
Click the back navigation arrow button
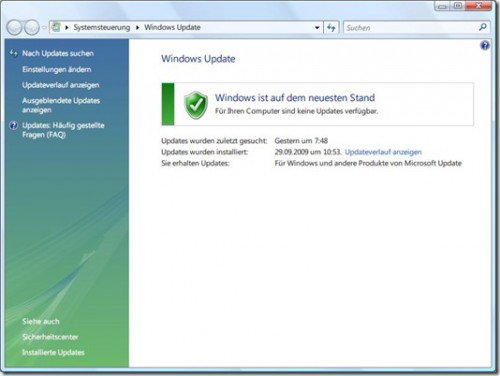[x=14, y=27]
